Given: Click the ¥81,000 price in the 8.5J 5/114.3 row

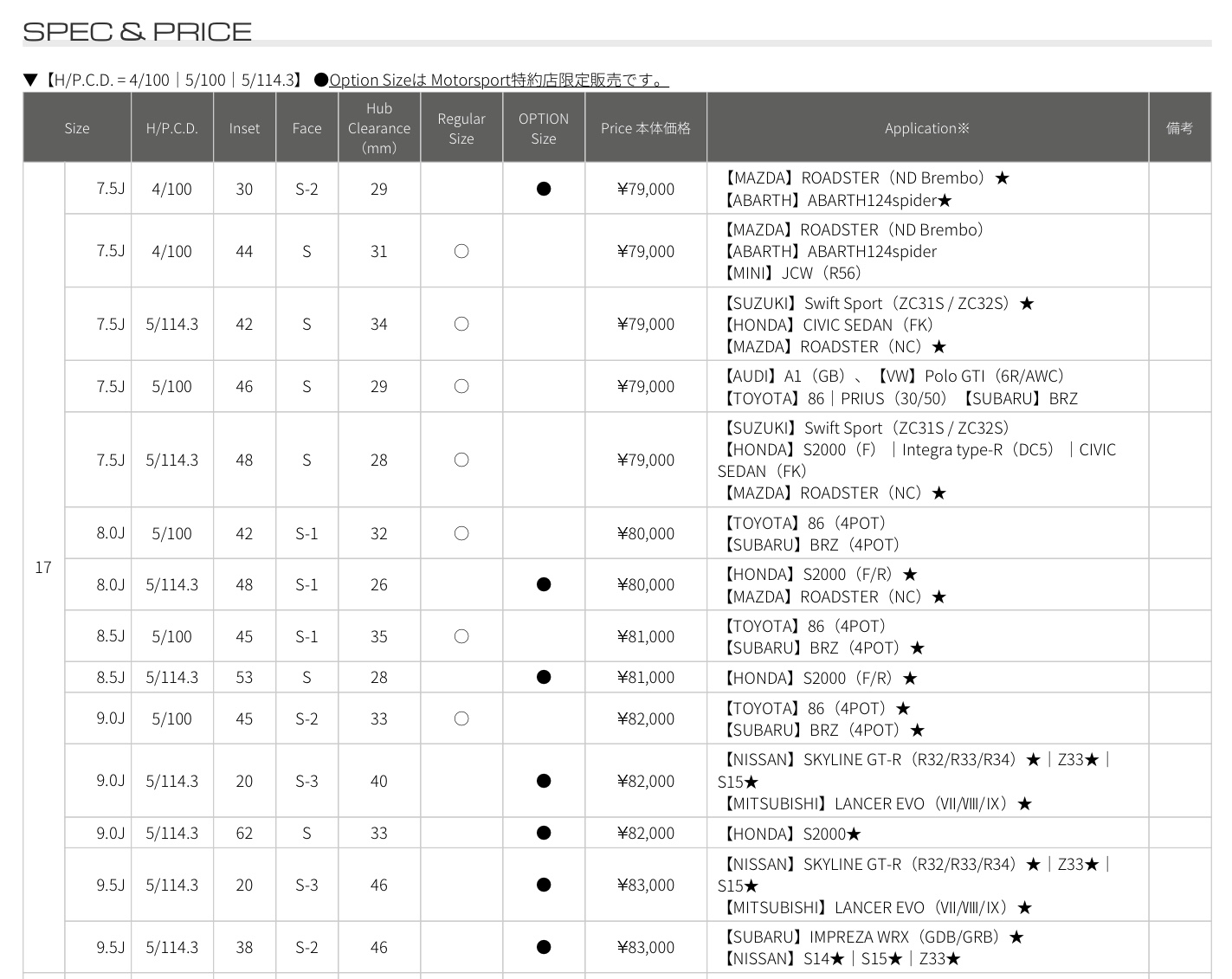Looking at the screenshot, I should coord(646,677).
